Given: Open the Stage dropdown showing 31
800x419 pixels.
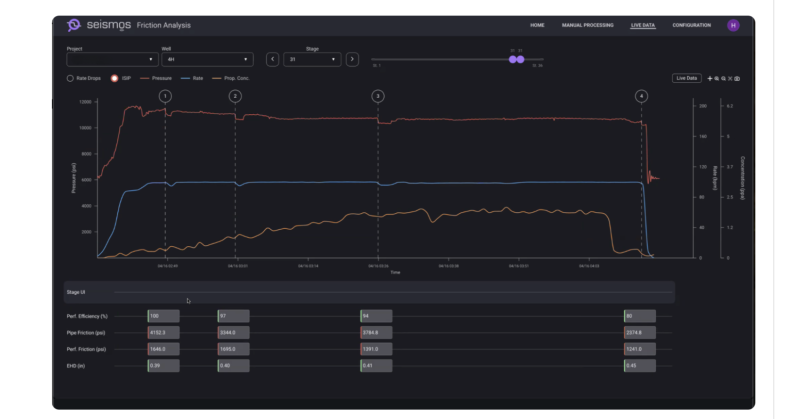Looking at the screenshot, I should click(x=313, y=59).
